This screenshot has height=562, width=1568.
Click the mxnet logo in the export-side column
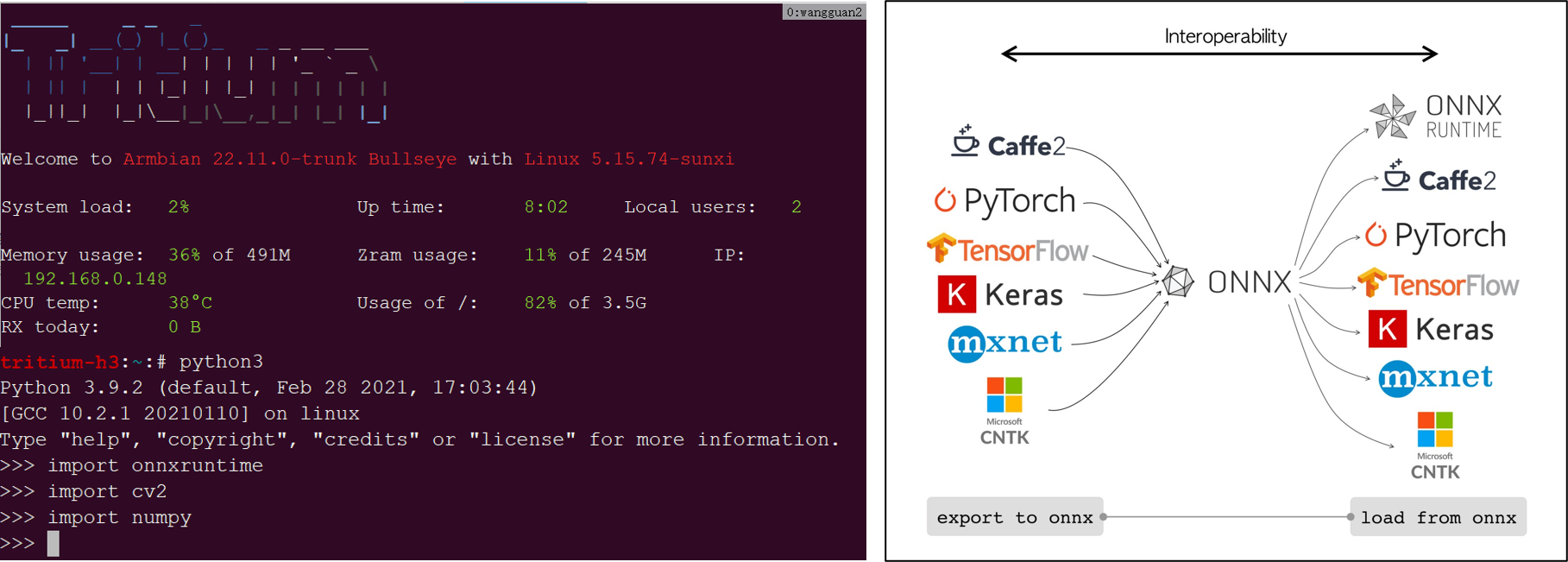click(x=1004, y=343)
